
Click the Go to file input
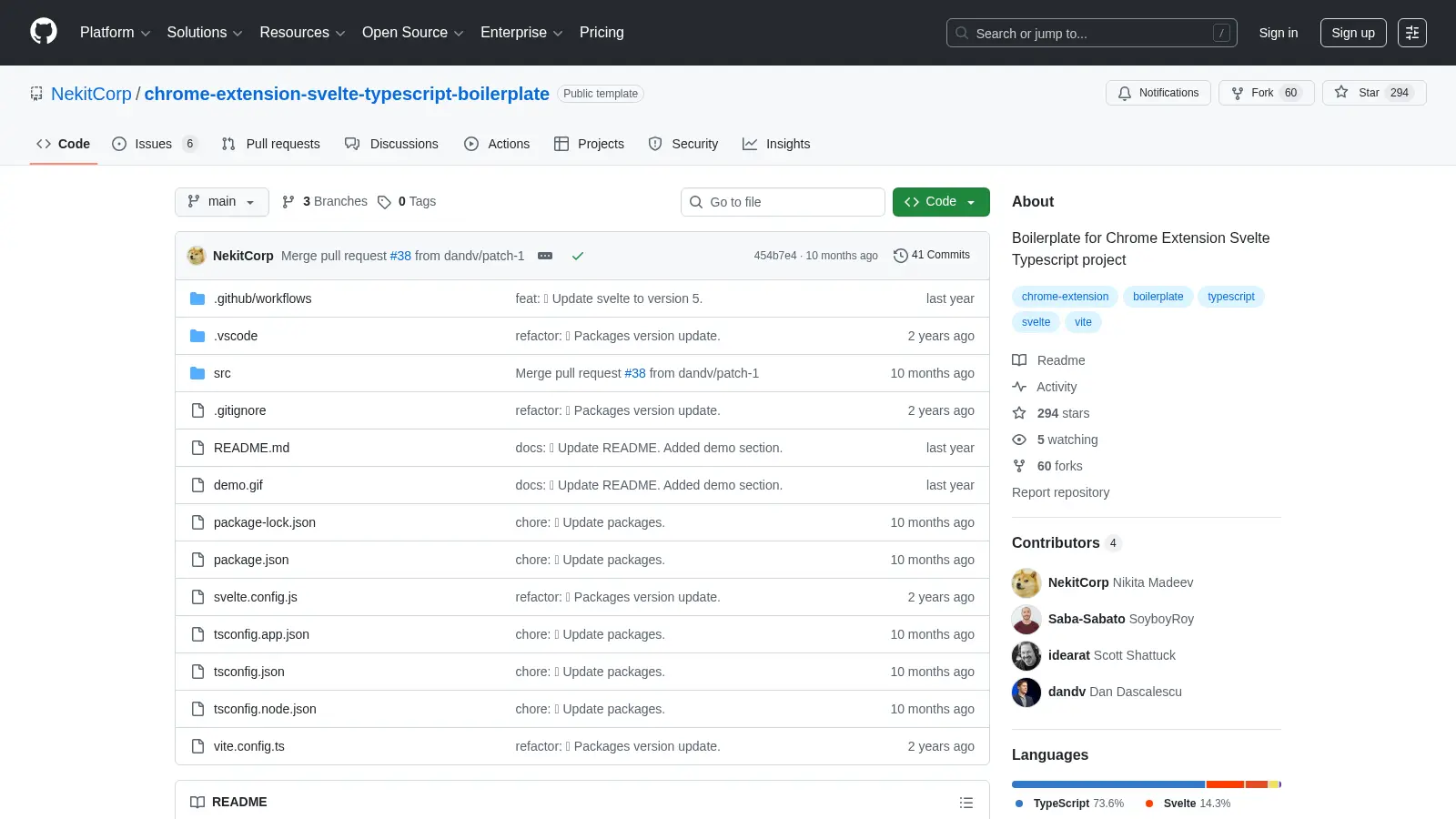(783, 202)
